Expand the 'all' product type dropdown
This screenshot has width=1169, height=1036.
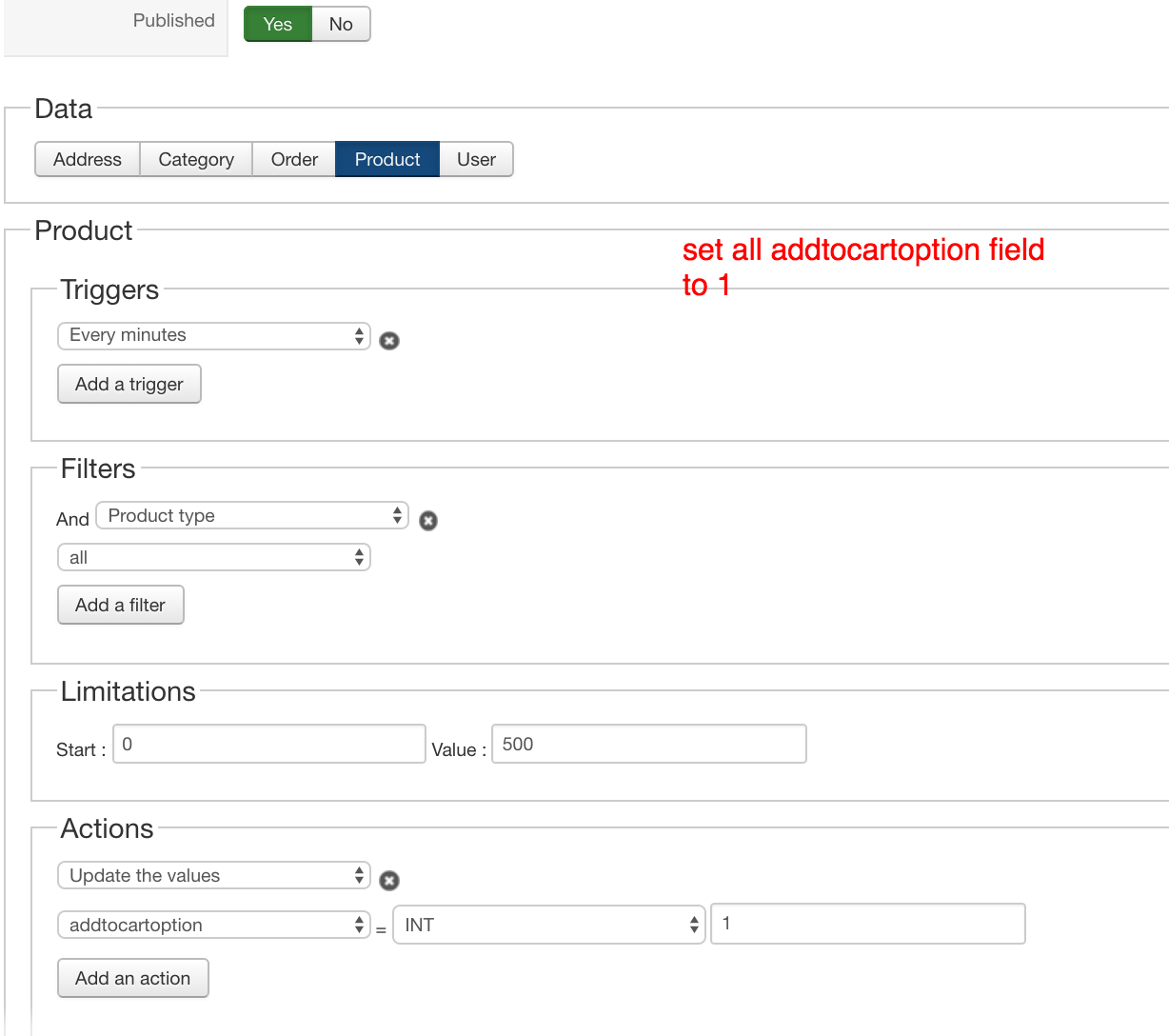click(214, 558)
